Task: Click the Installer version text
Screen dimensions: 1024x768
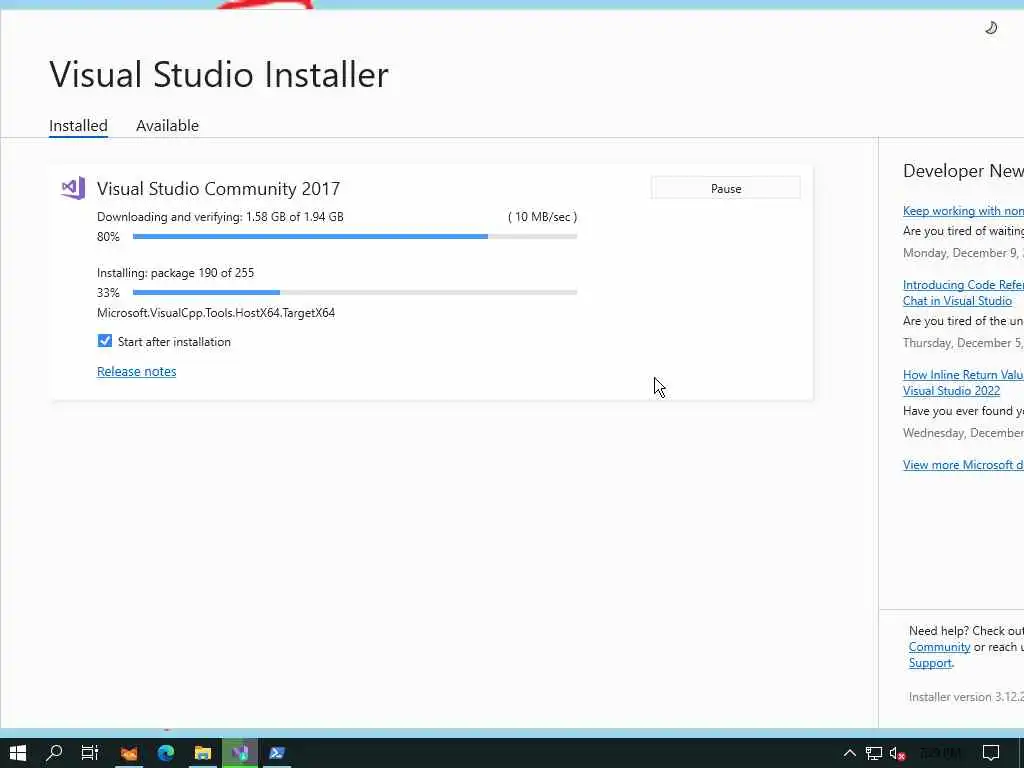Action: point(966,697)
